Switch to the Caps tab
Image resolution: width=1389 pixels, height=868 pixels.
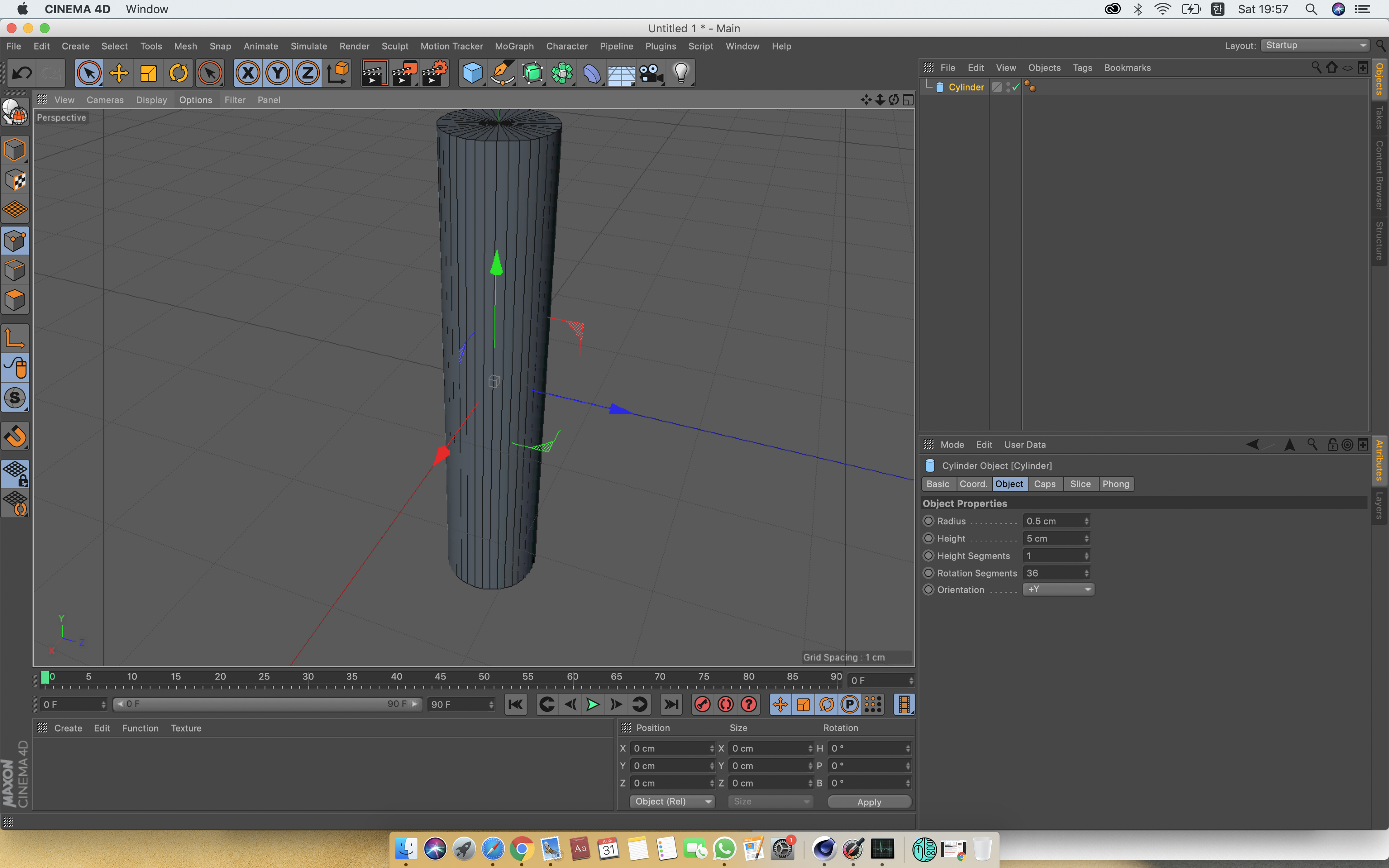coord(1044,484)
